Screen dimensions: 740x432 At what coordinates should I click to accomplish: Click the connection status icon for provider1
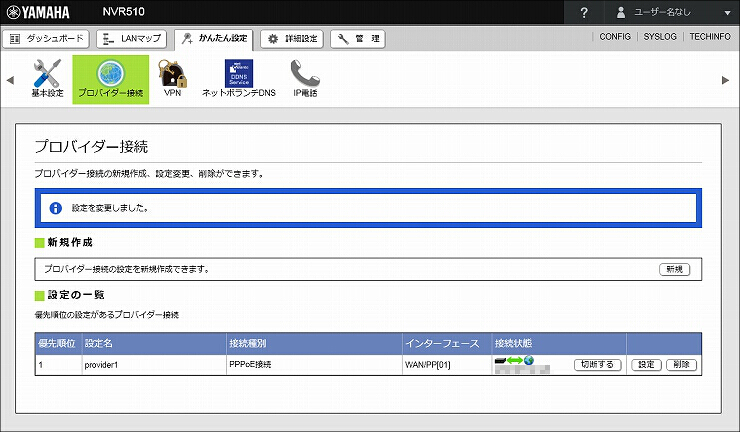click(x=514, y=361)
